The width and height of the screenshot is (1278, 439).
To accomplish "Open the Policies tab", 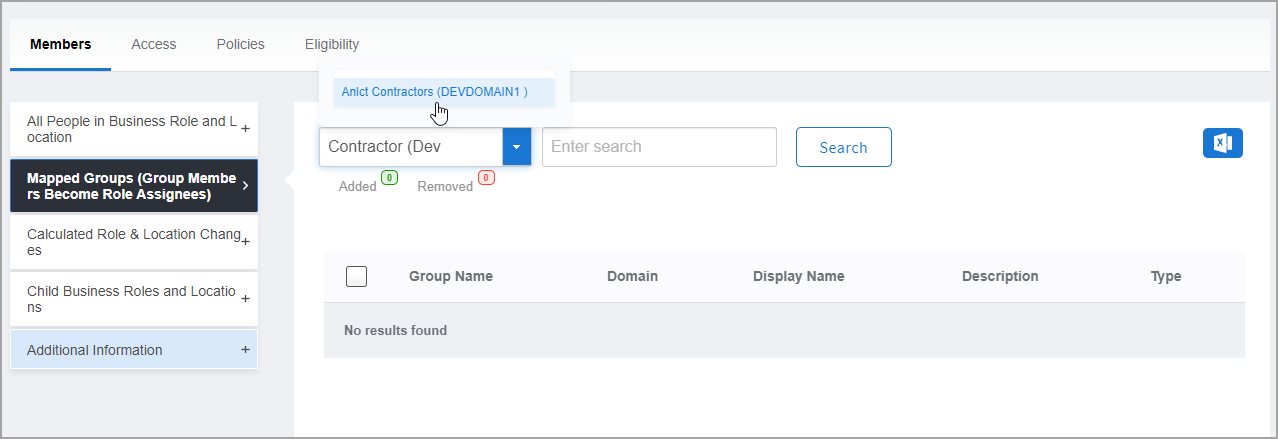I will [240, 44].
